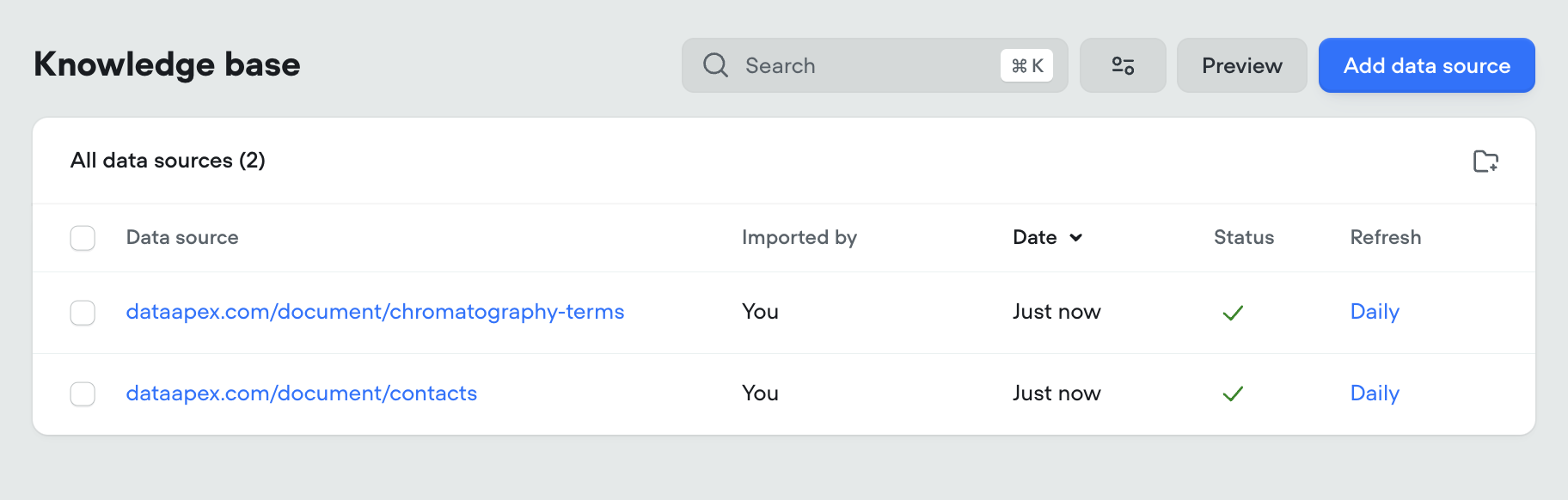Click the Add data source button

pyautogui.click(x=1426, y=65)
